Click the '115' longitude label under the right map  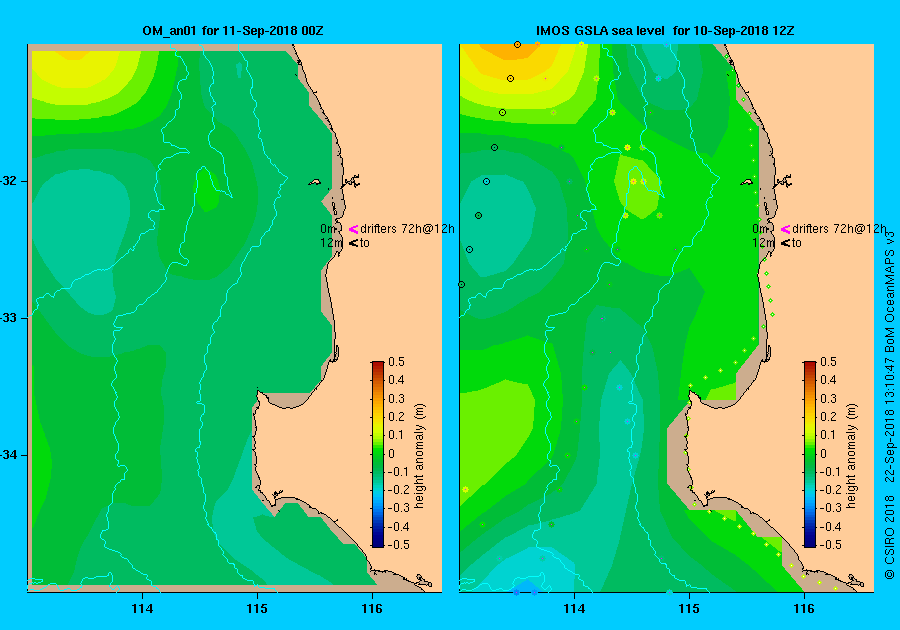[689, 609]
